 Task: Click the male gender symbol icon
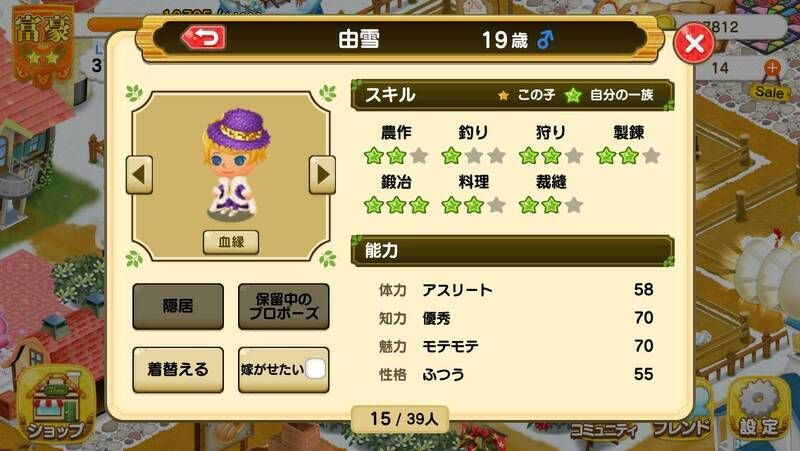point(545,39)
